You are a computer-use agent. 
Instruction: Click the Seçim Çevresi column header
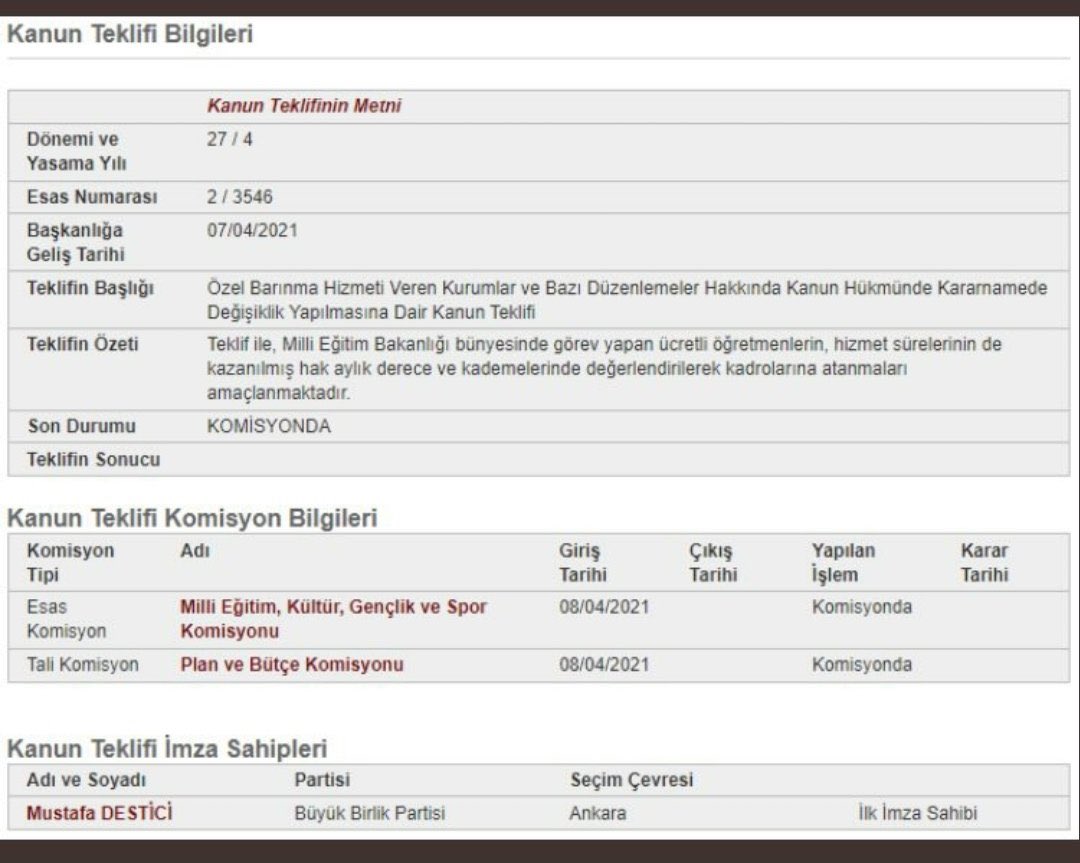coord(632,780)
